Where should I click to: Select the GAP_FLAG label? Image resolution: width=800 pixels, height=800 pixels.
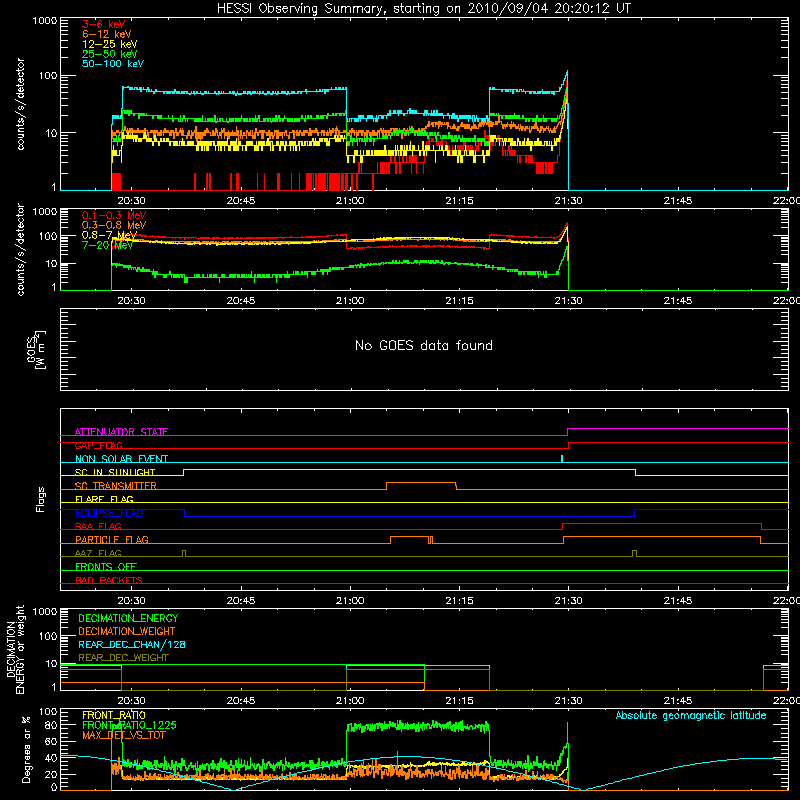coord(98,445)
